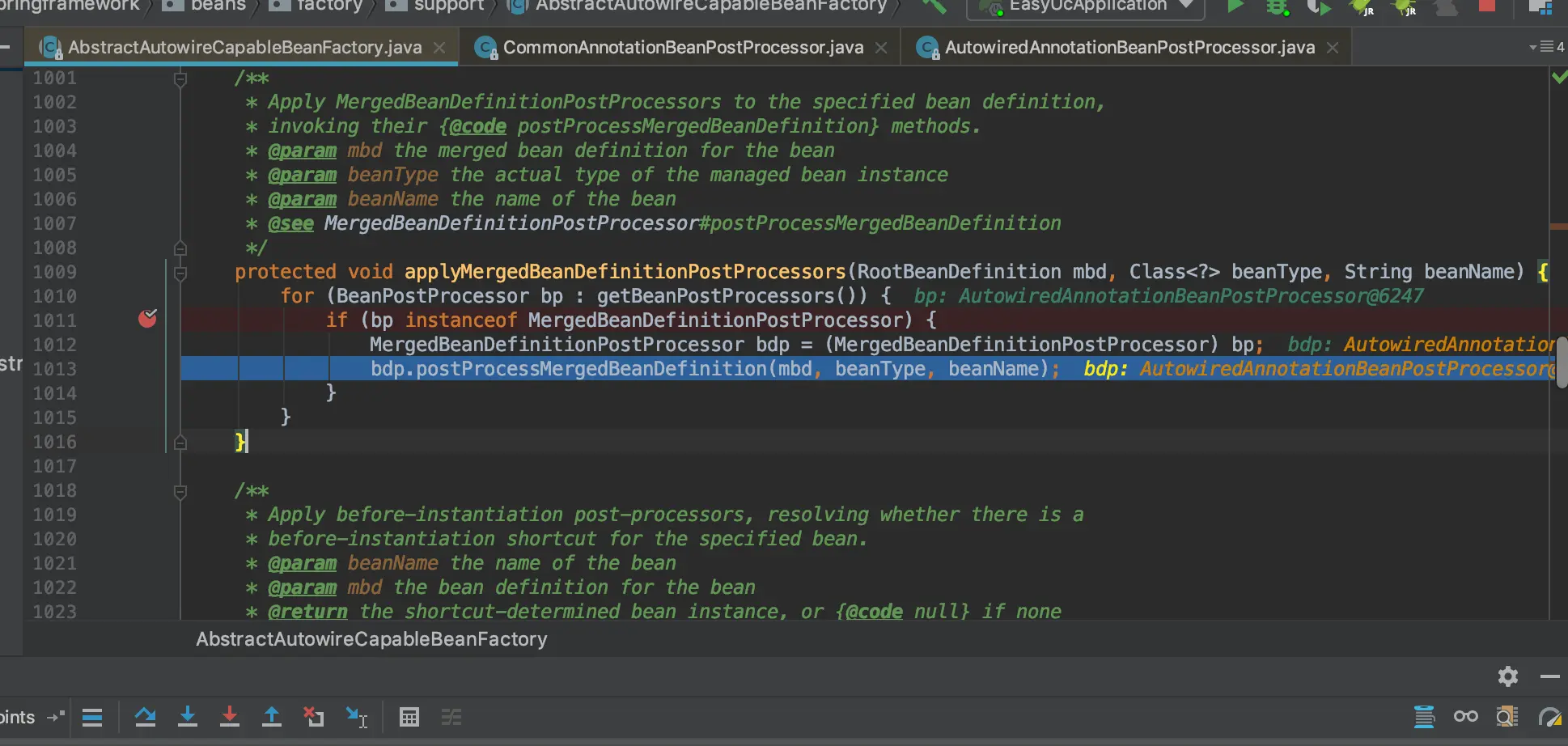Open the Evaluate Expression calculator
The image size is (1568, 746).
[x=409, y=717]
